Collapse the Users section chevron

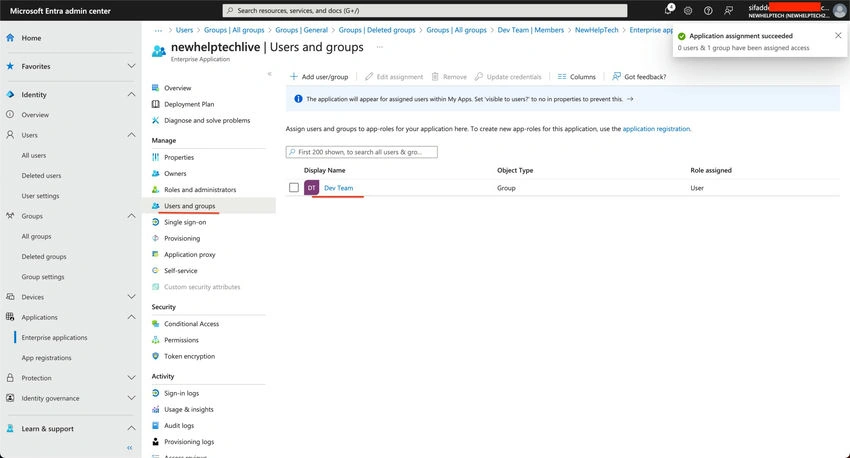131,135
